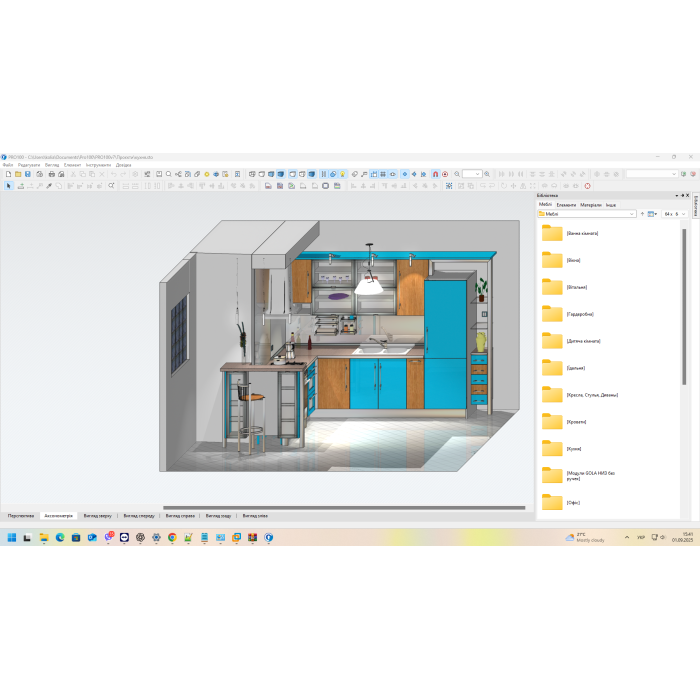Click the zoom out magnifier icon
The width and height of the screenshot is (700, 700).
click(457, 174)
